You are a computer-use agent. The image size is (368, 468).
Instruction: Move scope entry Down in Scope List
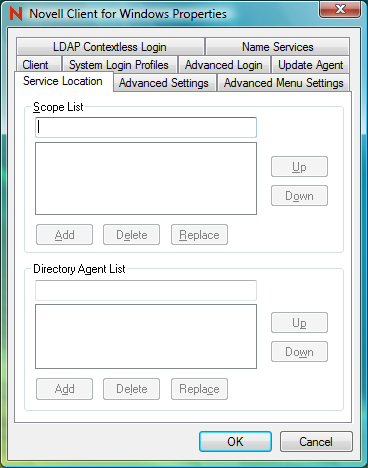tap(299, 196)
